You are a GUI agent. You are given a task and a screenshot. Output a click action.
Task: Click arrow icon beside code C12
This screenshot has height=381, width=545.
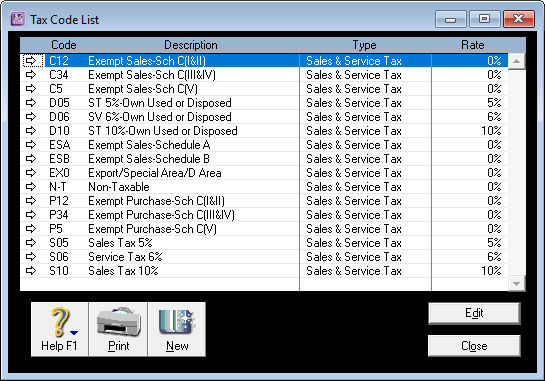point(31,61)
